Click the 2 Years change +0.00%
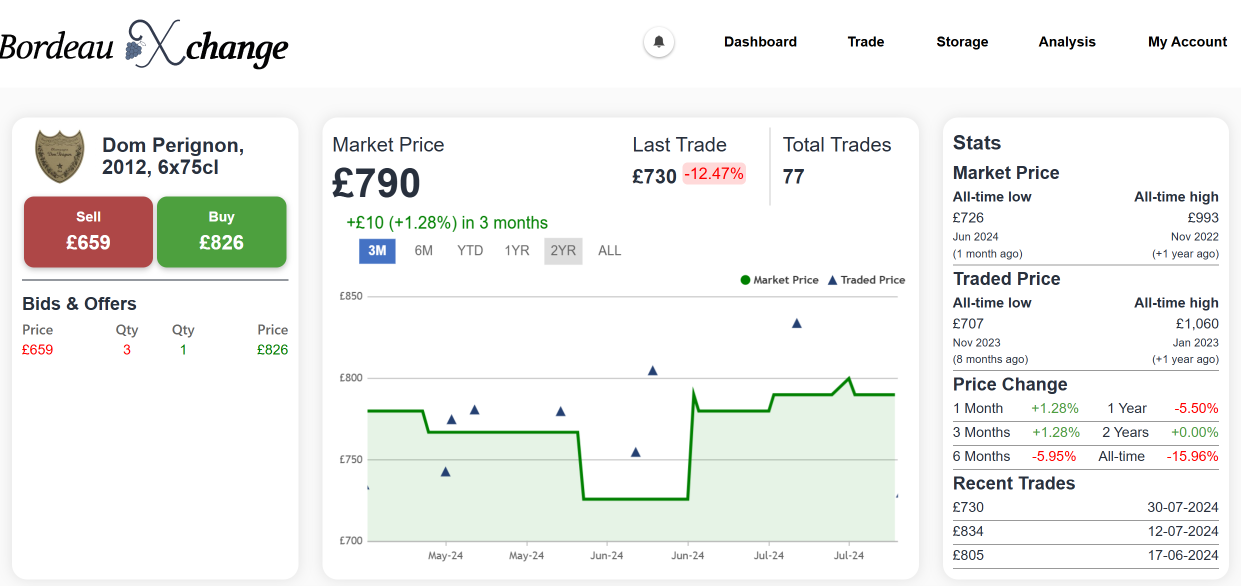Screen dimensions: 1241x586 (x=1195, y=432)
